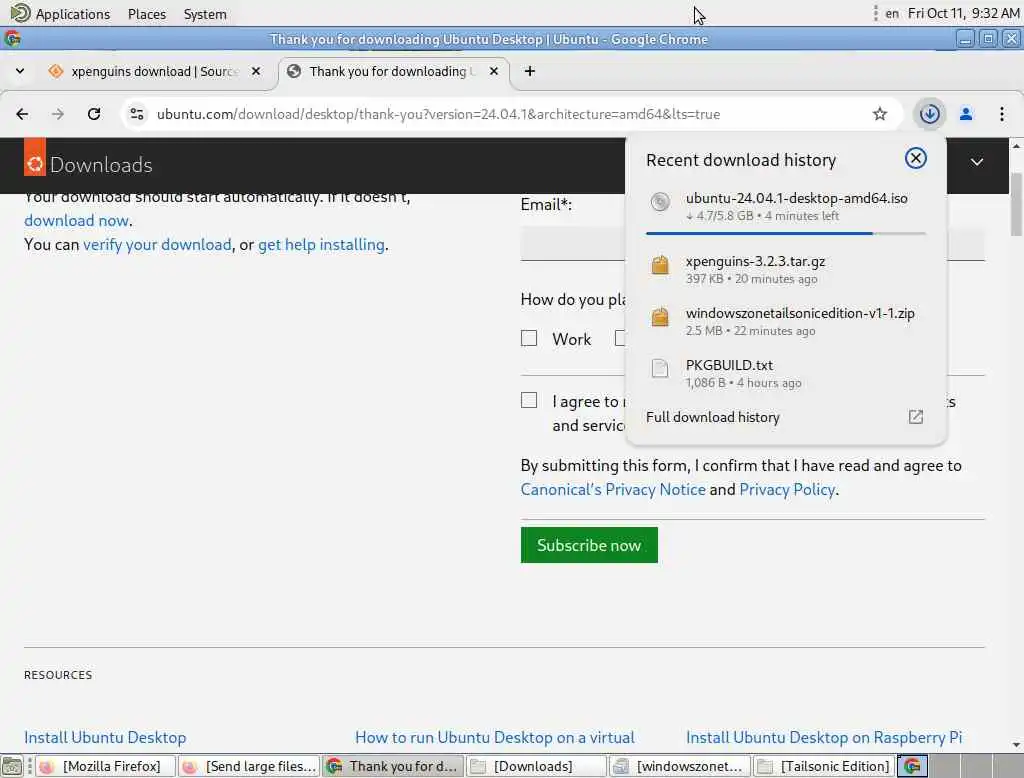Switch to xpenguins download SourceForge tab

155,71
